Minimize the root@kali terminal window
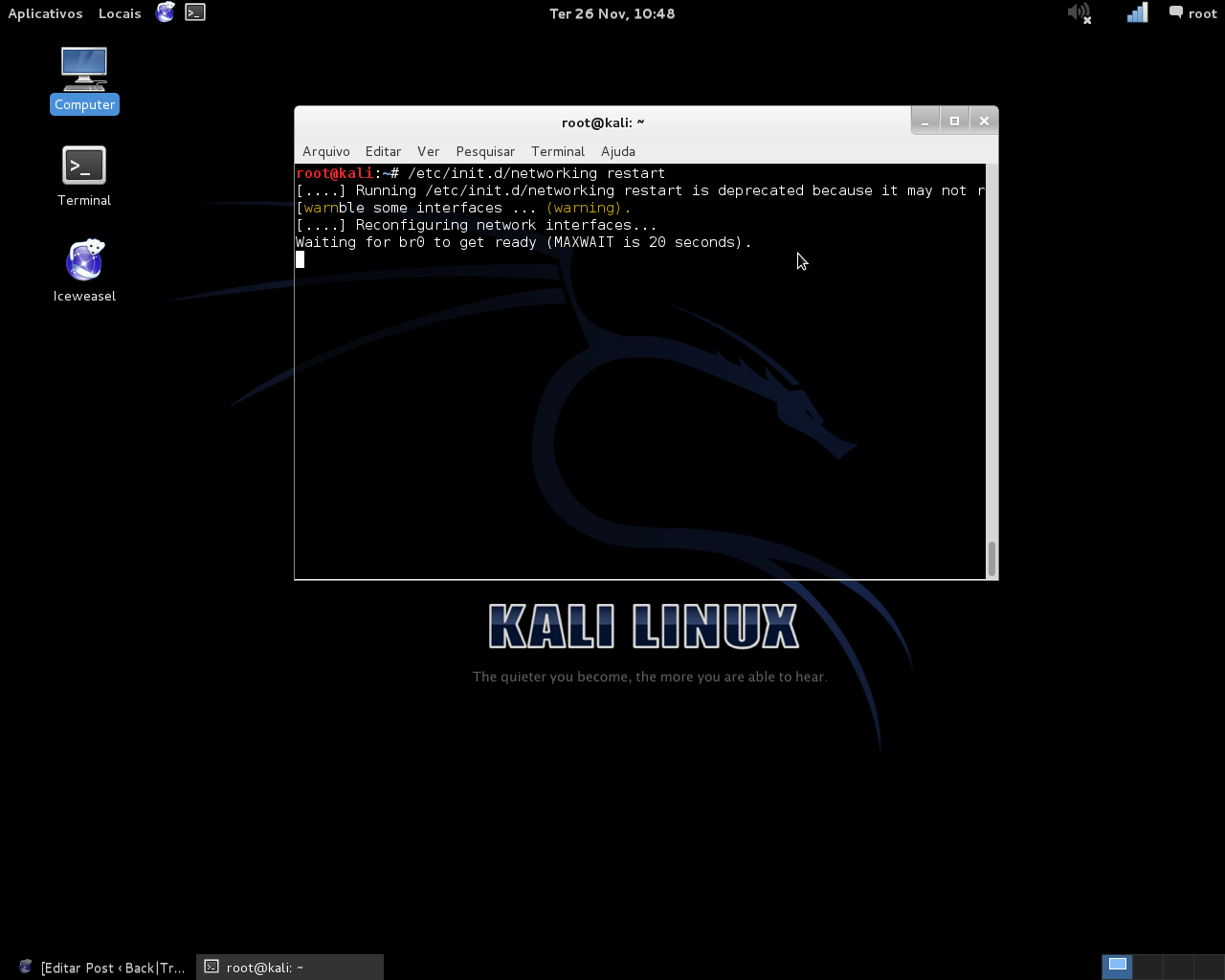 click(924, 121)
